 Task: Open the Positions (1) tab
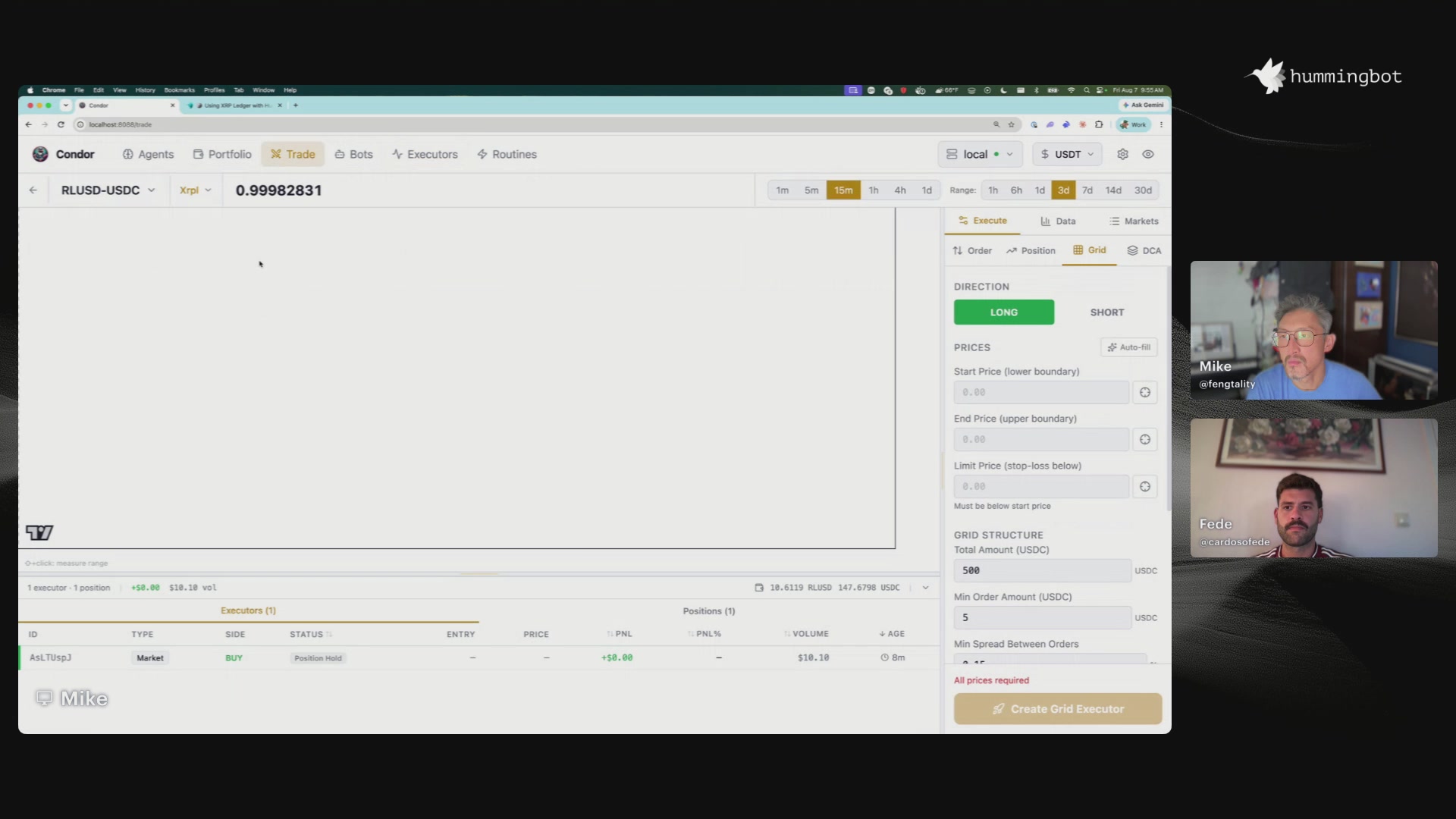point(708,611)
